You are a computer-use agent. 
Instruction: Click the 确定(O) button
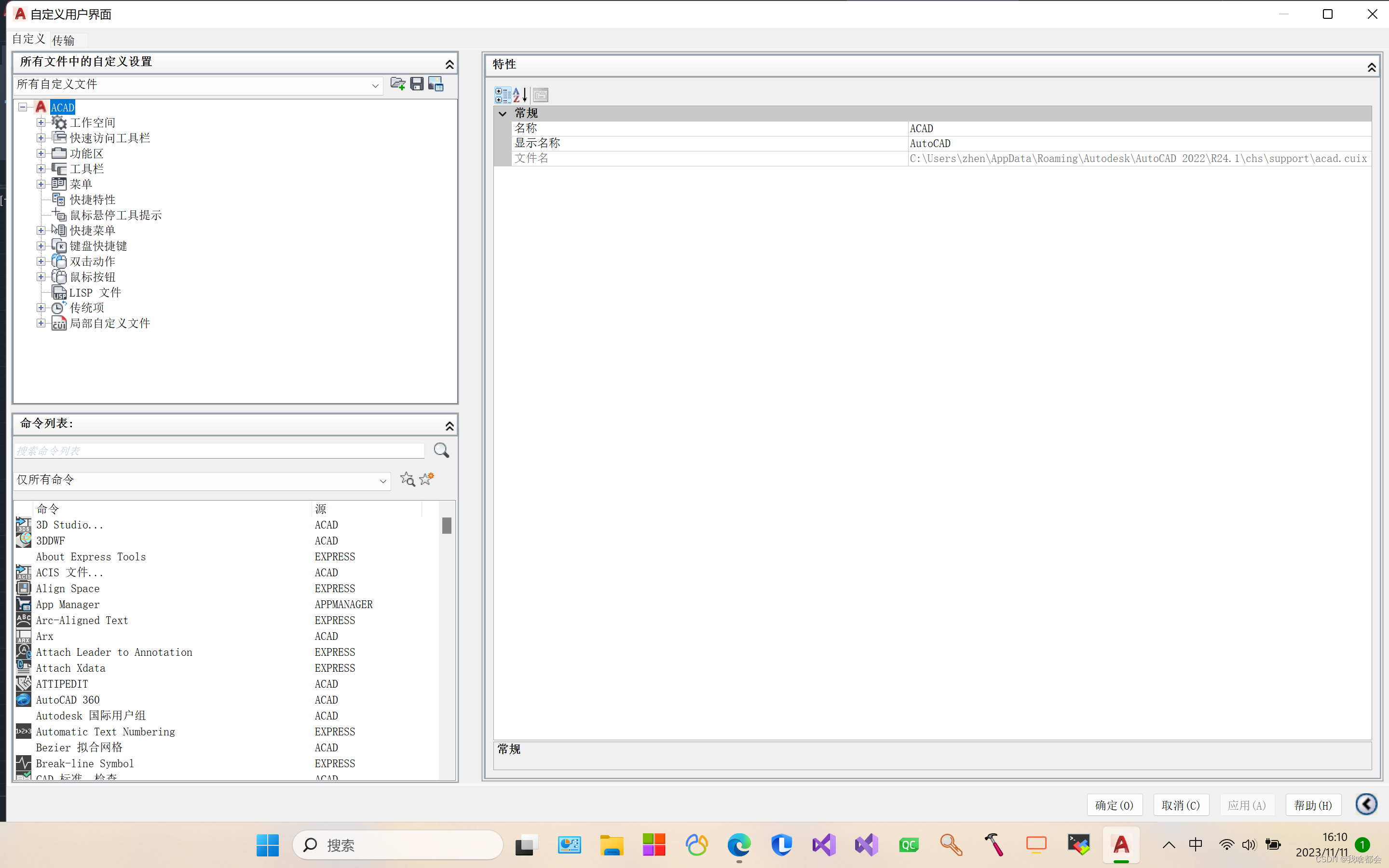1114,805
